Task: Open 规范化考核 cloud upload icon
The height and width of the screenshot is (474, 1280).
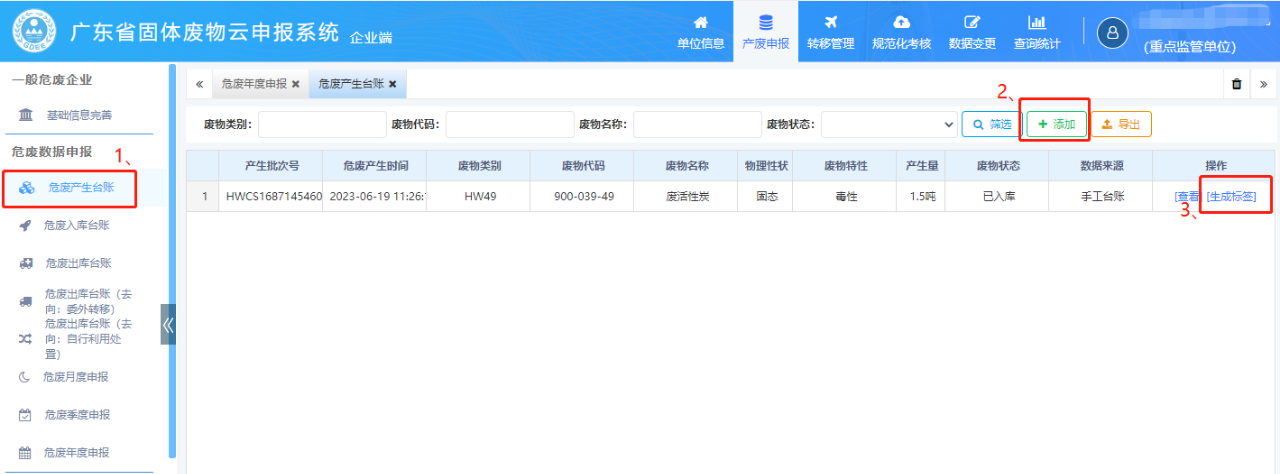Action: [901, 22]
